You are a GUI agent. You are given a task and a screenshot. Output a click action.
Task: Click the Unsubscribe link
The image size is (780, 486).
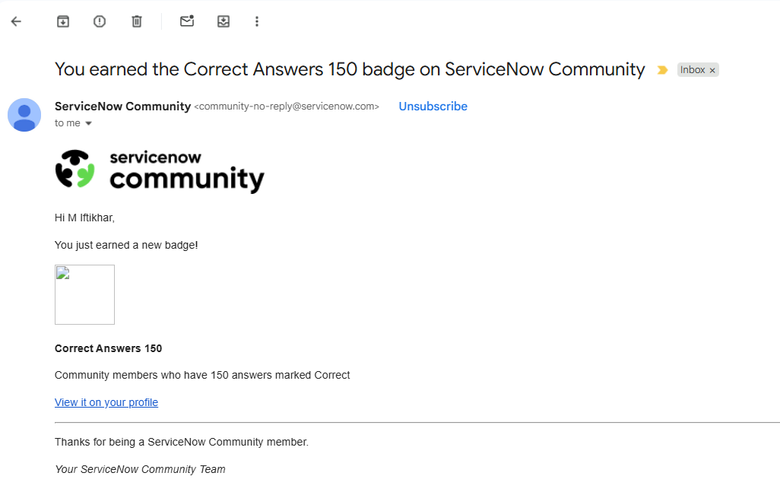click(432, 106)
